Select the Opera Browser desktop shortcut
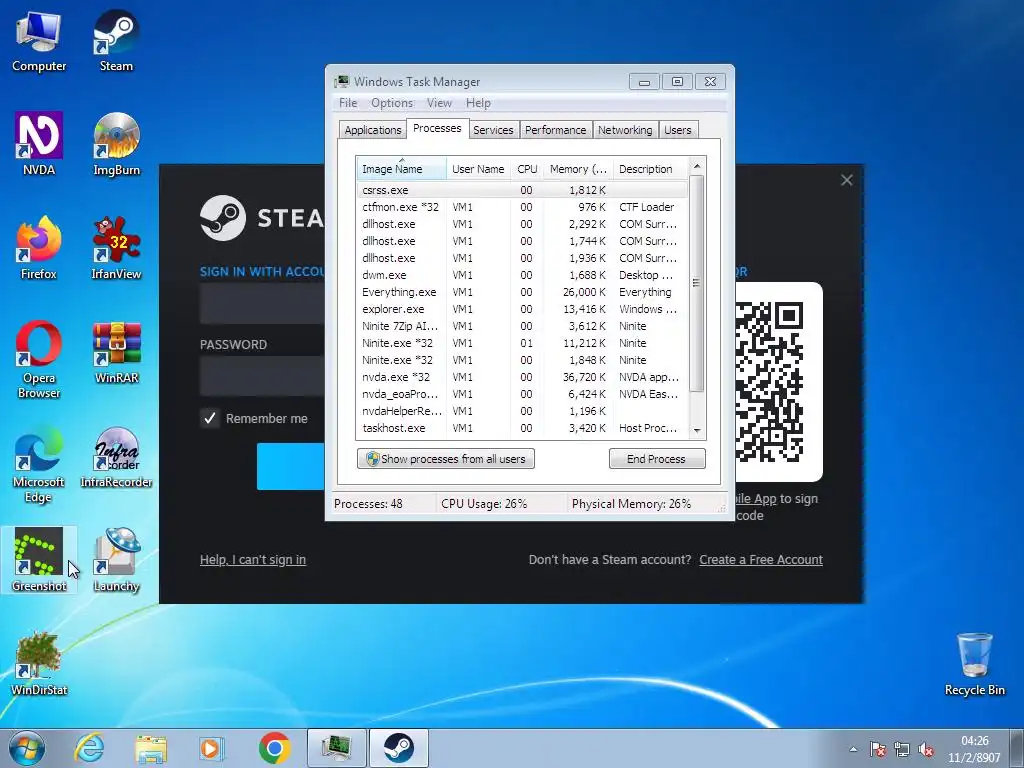 pos(39,360)
